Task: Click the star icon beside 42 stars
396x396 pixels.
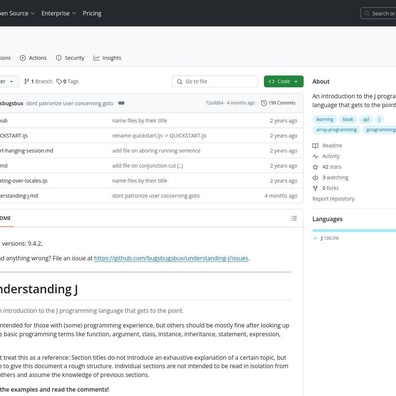Action: click(315, 167)
